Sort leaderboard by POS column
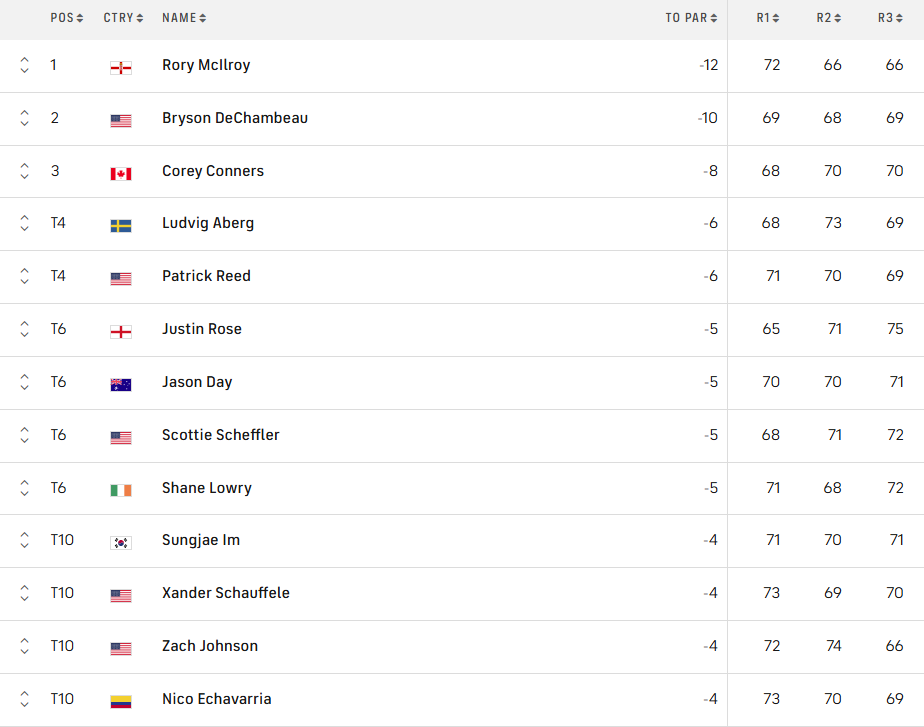The height and width of the screenshot is (727, 924). [67, 18]
